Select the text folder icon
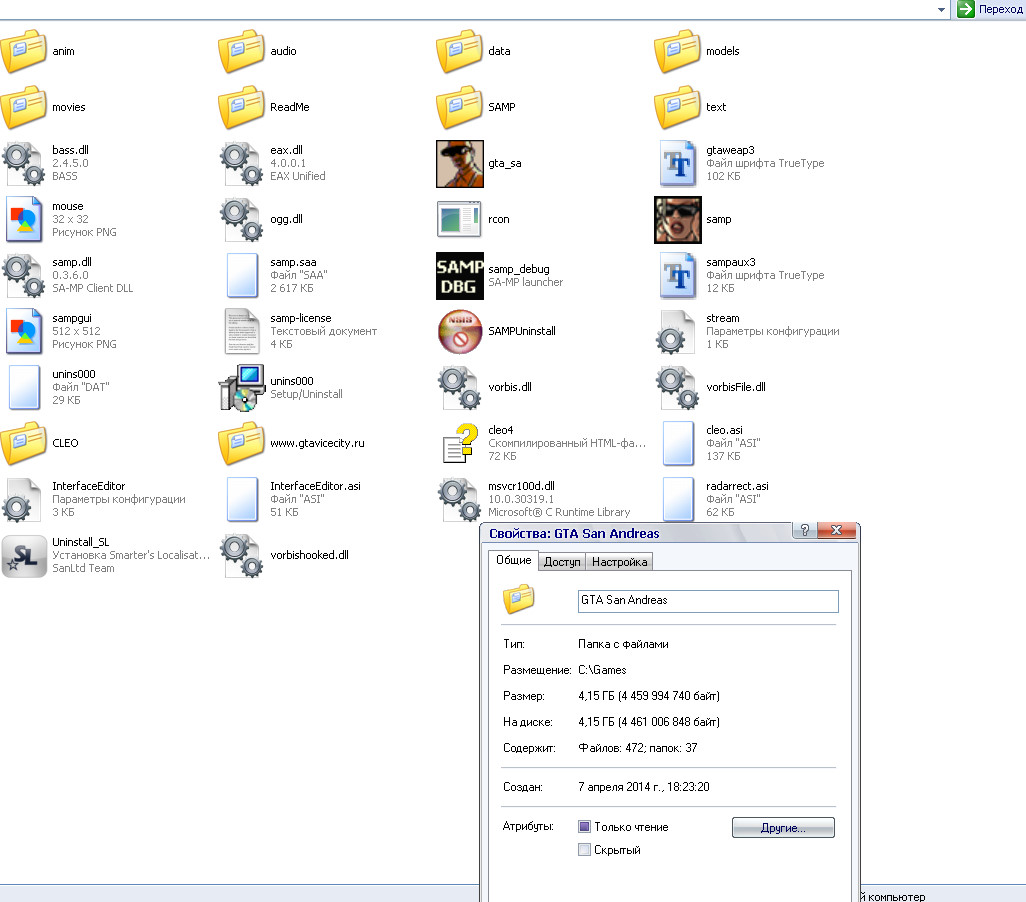Viewport: 1026px width, 902px height. point(677,107)
